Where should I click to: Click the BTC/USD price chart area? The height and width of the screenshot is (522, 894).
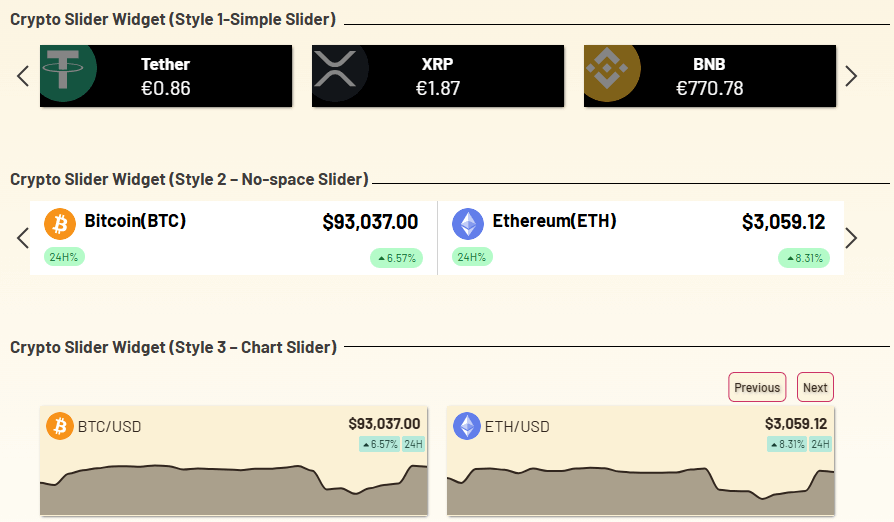tap(234, 490)
